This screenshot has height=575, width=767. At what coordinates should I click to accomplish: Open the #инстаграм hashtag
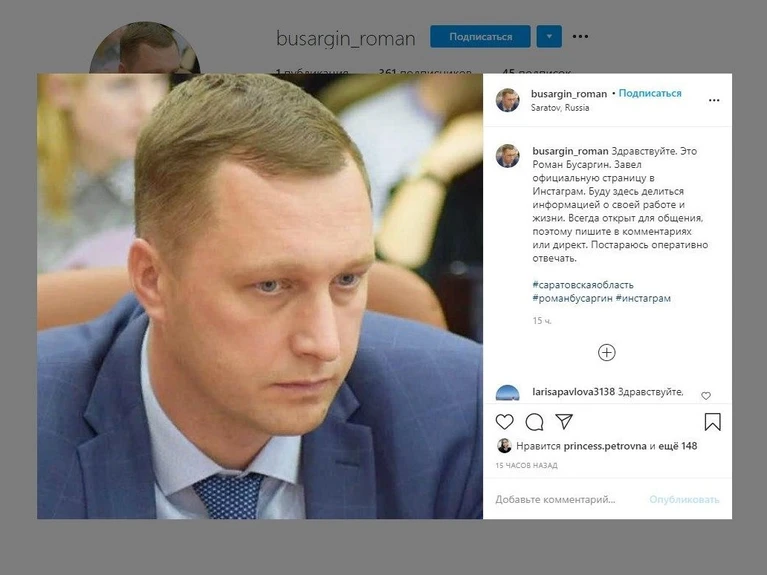coord(643,298)
